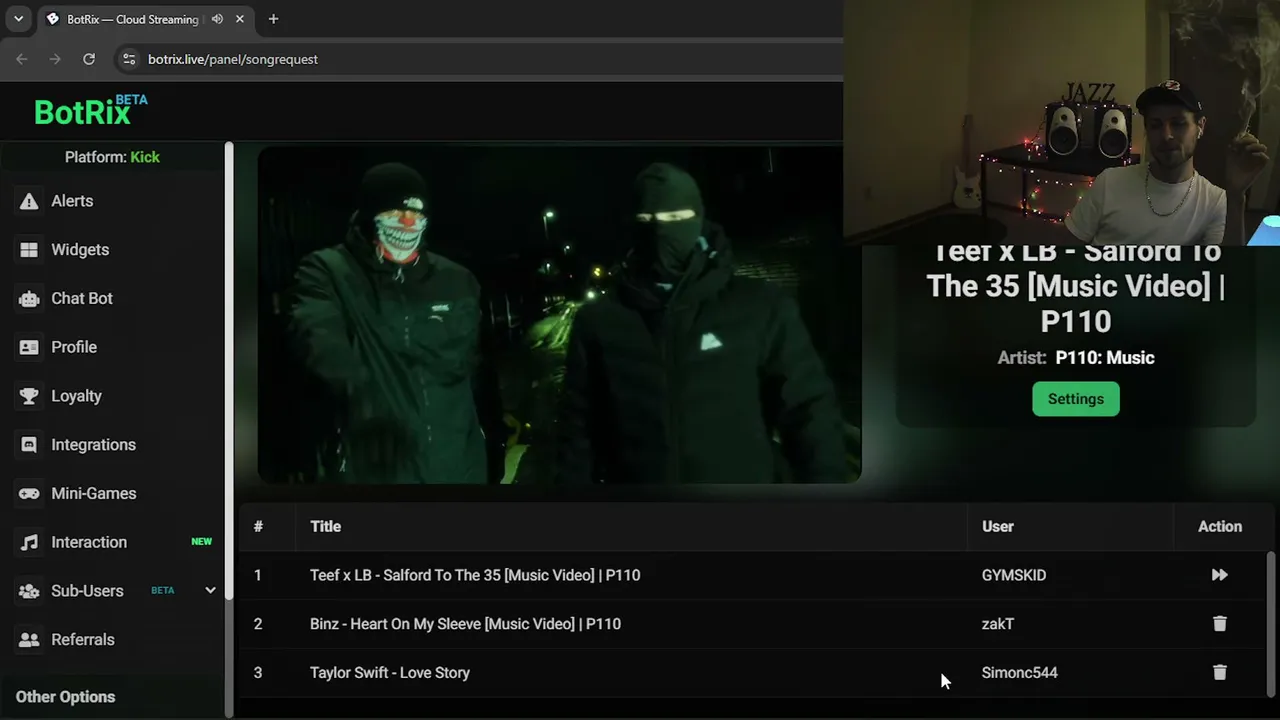Remove the Taylor Swift - Love Story request
Image resolution: width=1280 pixels, height=720 pixels.
coord(1219,673)
